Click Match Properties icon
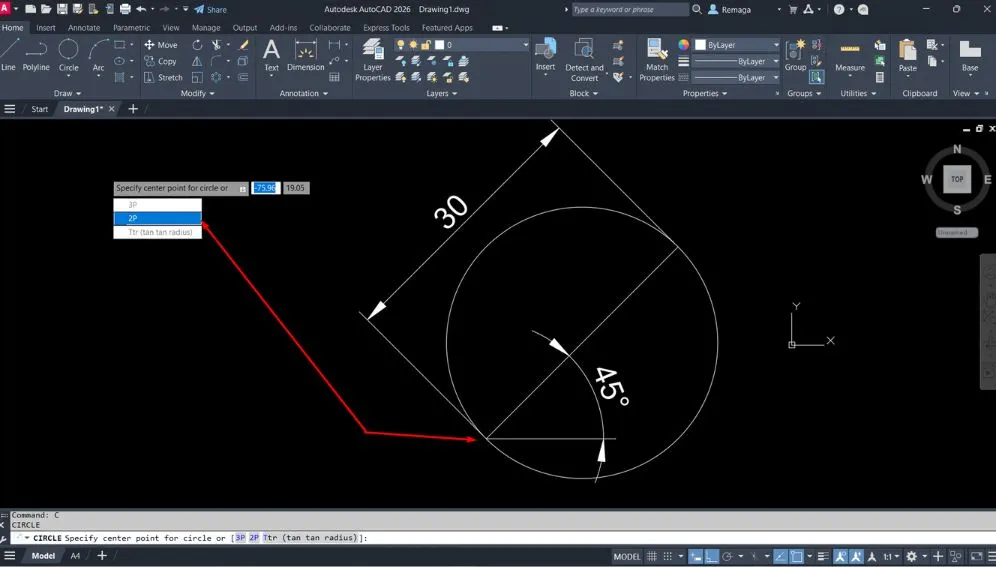Image resolution: width=996 pixels, height=567 pixels. [x=657, y=50]
